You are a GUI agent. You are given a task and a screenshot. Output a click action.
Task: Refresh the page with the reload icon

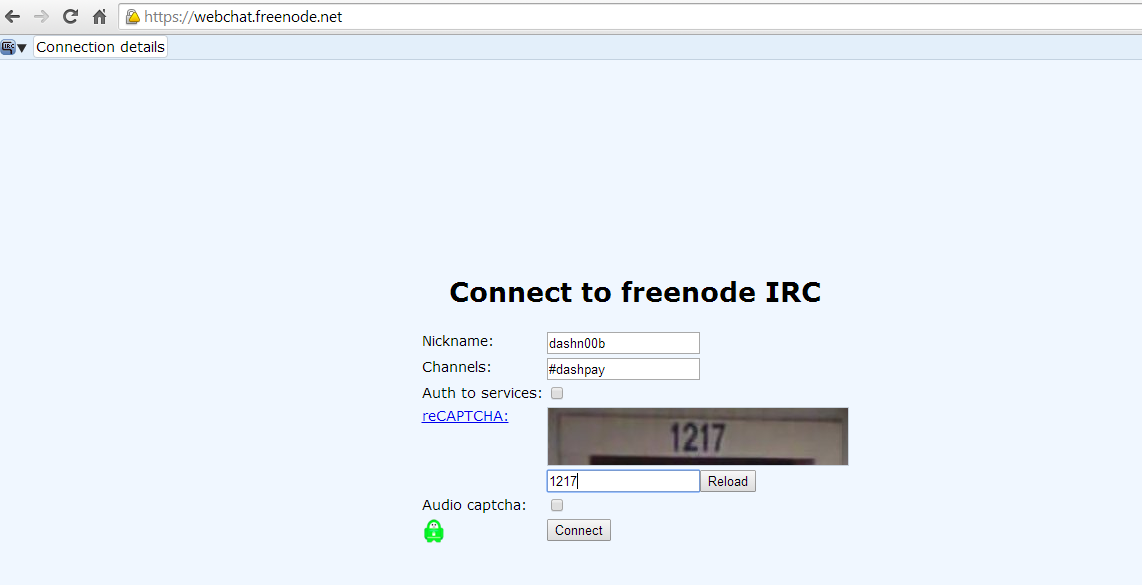pyautogui.click(x=70, y=16)
